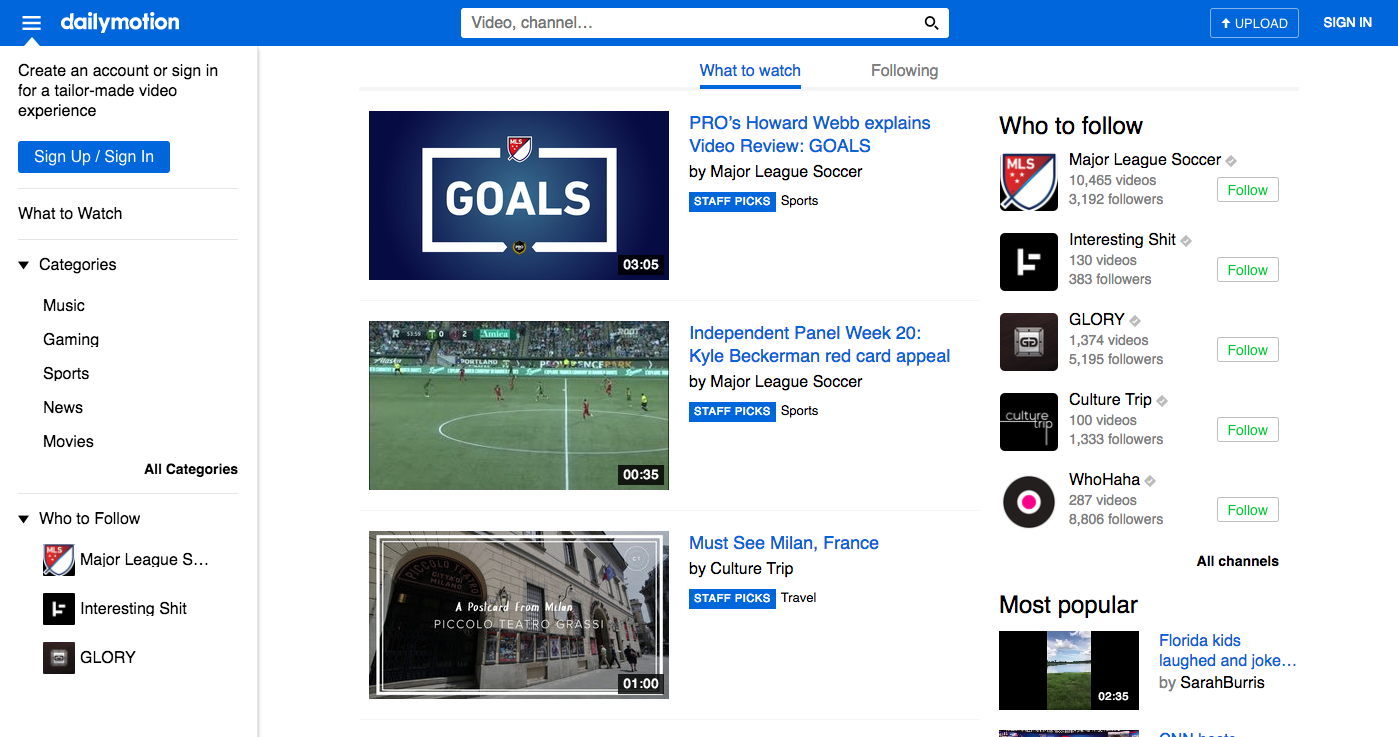
Task: Click the Culture Trip channel logo
Action: pos(1028,422)
